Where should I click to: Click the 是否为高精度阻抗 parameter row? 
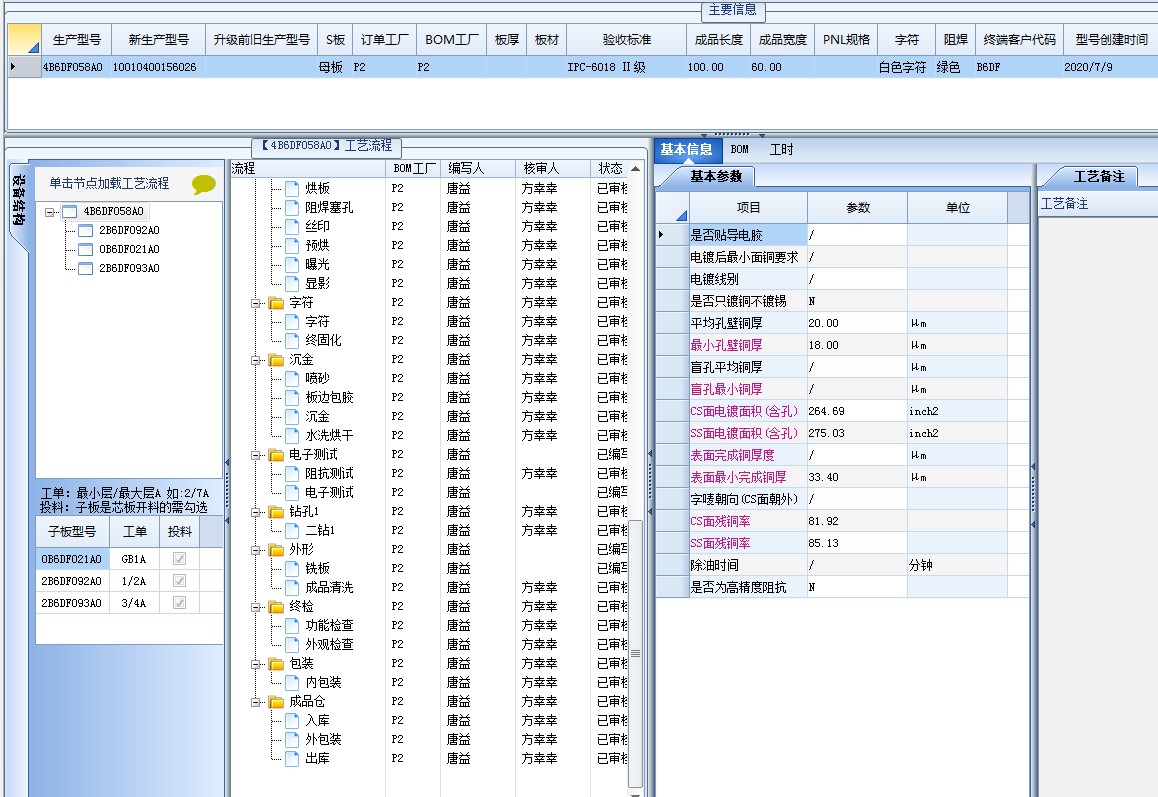[842, 588]
